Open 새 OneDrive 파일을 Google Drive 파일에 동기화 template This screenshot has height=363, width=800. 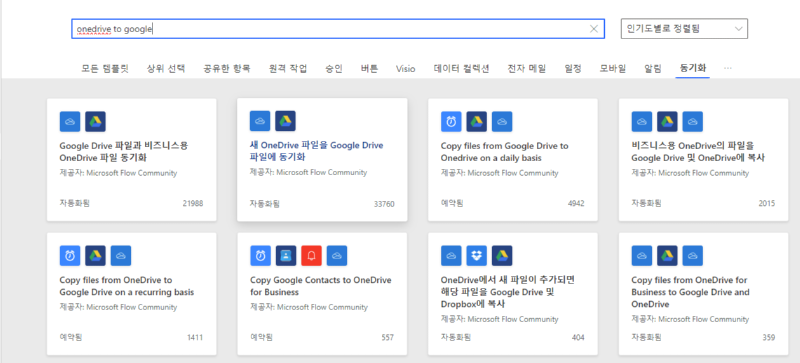(316, 151)
